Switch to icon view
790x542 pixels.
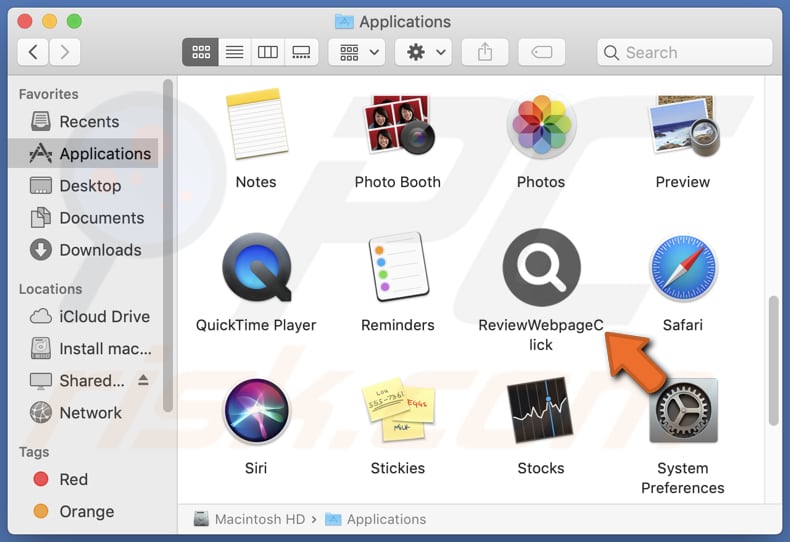click(x=201, y=52)
